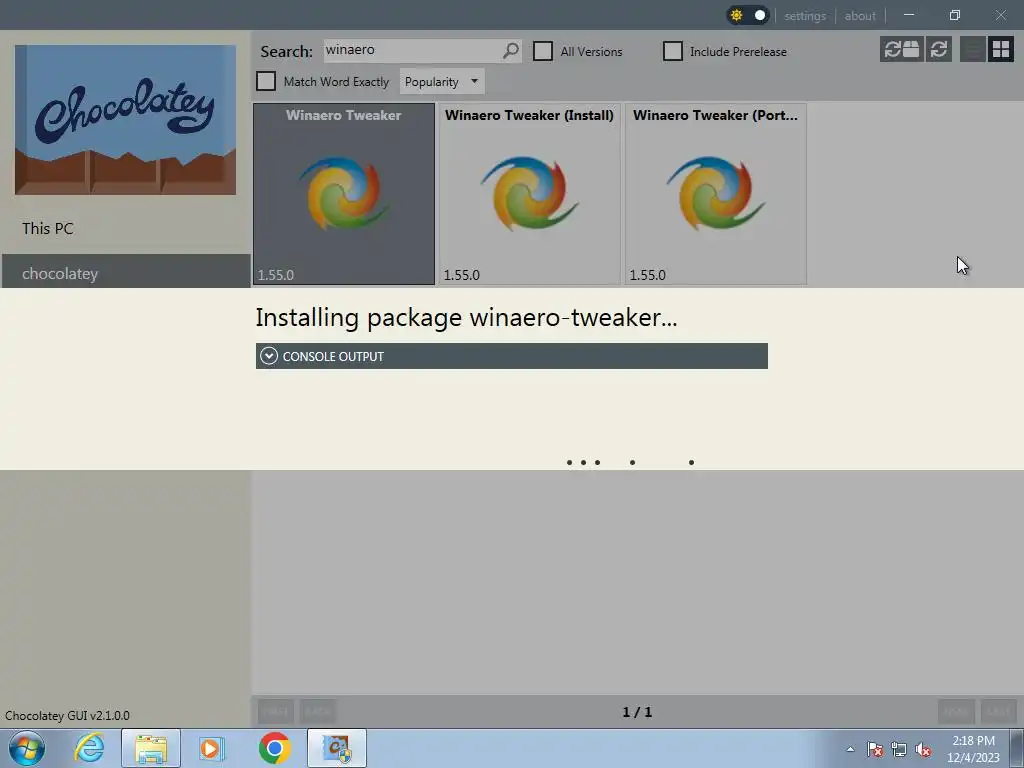
Task: Switch to tile grid view icon
Action: pyautogui.click(x=1000, y=49)
